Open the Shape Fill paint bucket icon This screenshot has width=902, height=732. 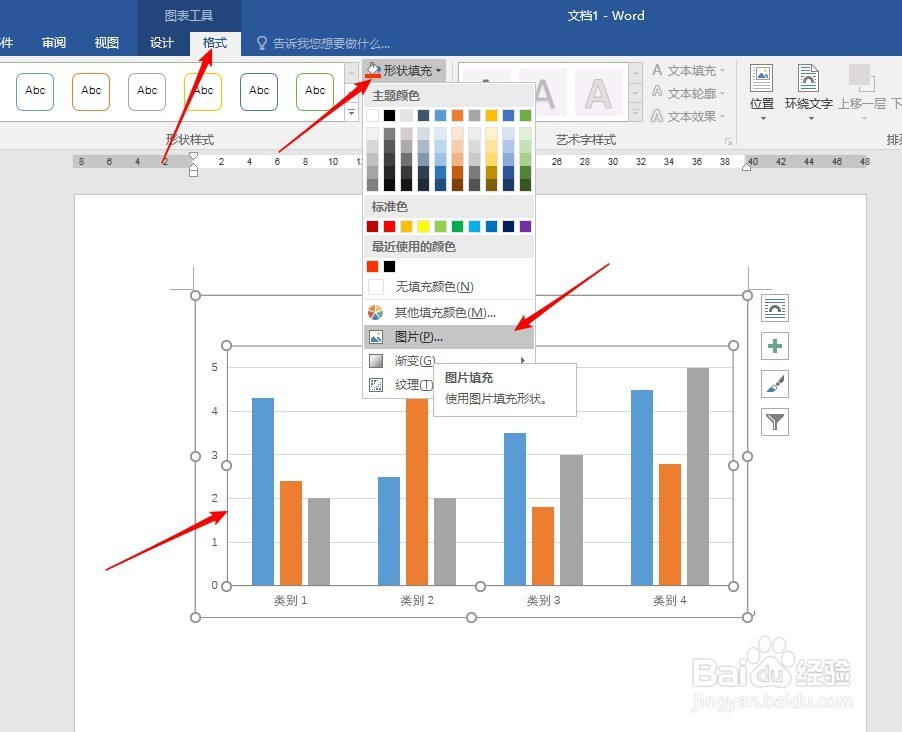point(373,70)
